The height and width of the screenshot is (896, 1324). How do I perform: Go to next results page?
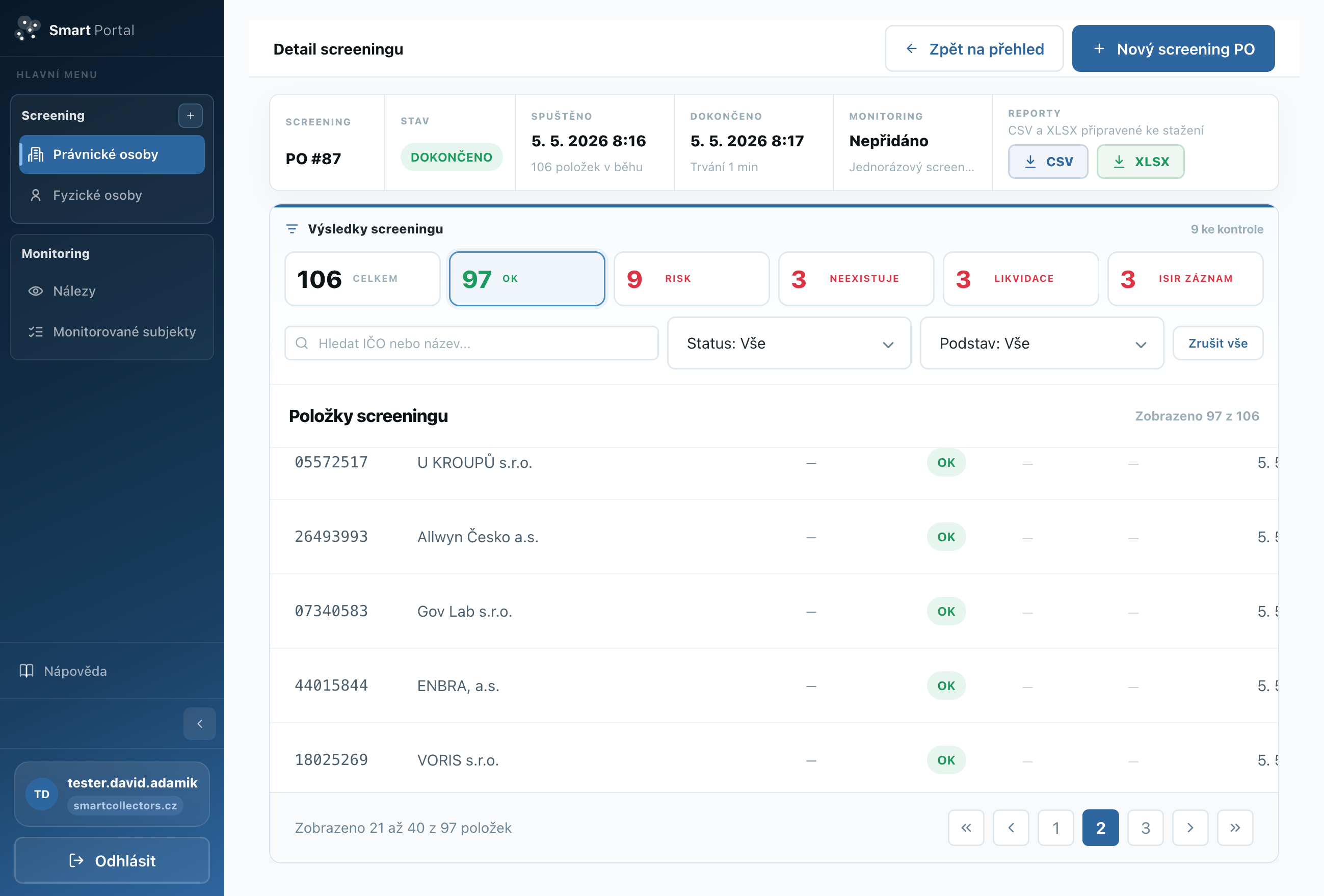[x=1190, y=828]
